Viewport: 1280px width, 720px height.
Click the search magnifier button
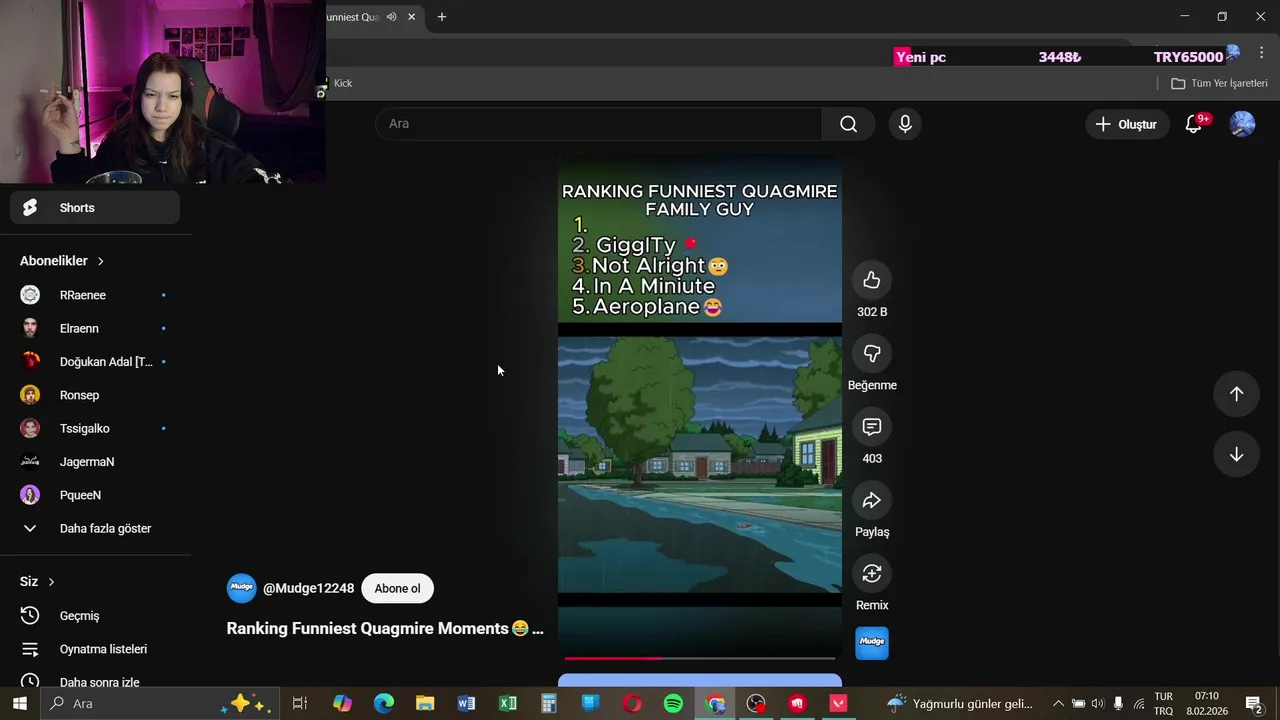coord(848,124)
